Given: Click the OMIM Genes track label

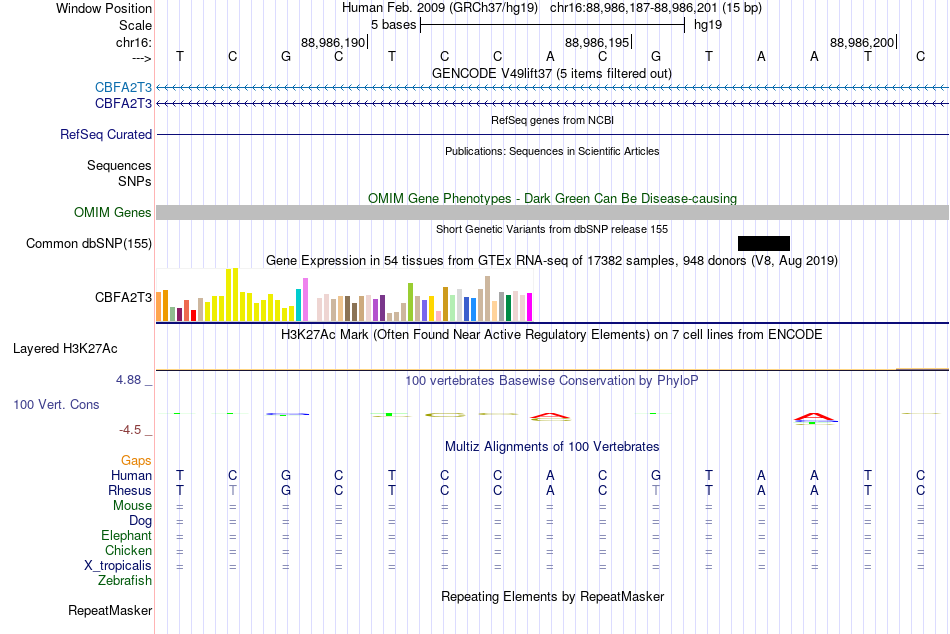Looking at the screenshot, I should coord(113,212).
